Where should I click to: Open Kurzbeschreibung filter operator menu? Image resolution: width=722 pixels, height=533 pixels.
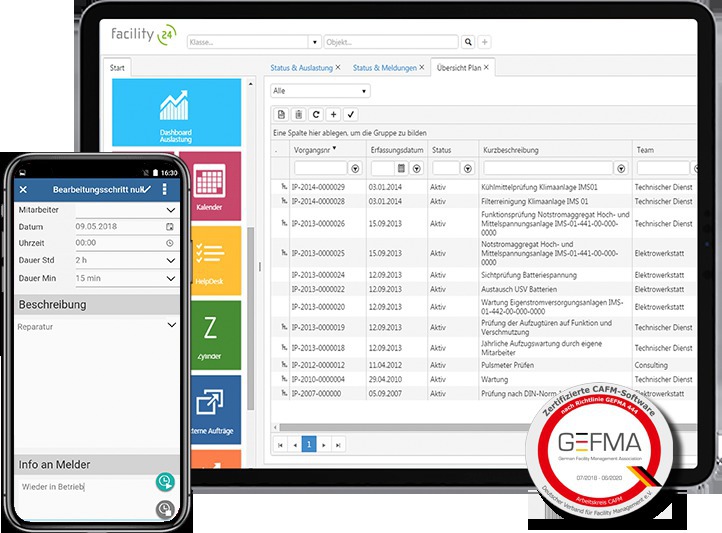pos(621,169)
